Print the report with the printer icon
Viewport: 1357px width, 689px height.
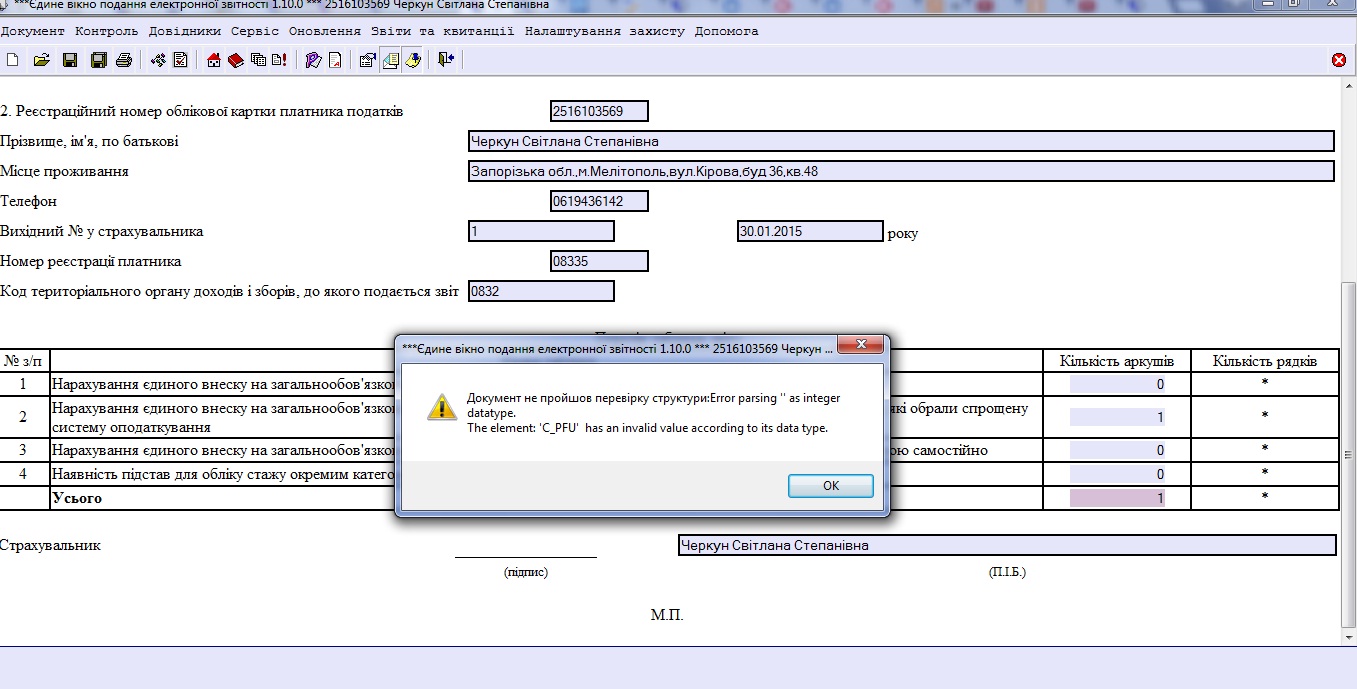coord(124,60)
